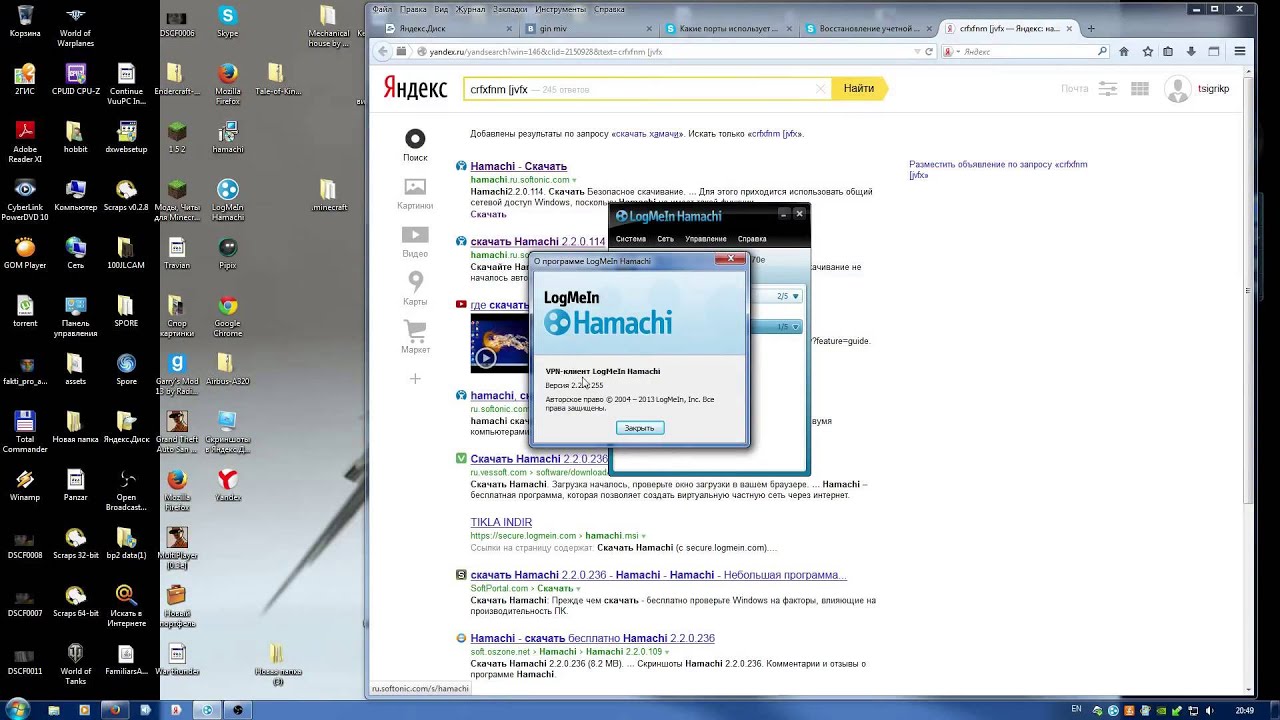Open the Skype desktop shortcut
1280x720 pixels.
click(228, 21)
